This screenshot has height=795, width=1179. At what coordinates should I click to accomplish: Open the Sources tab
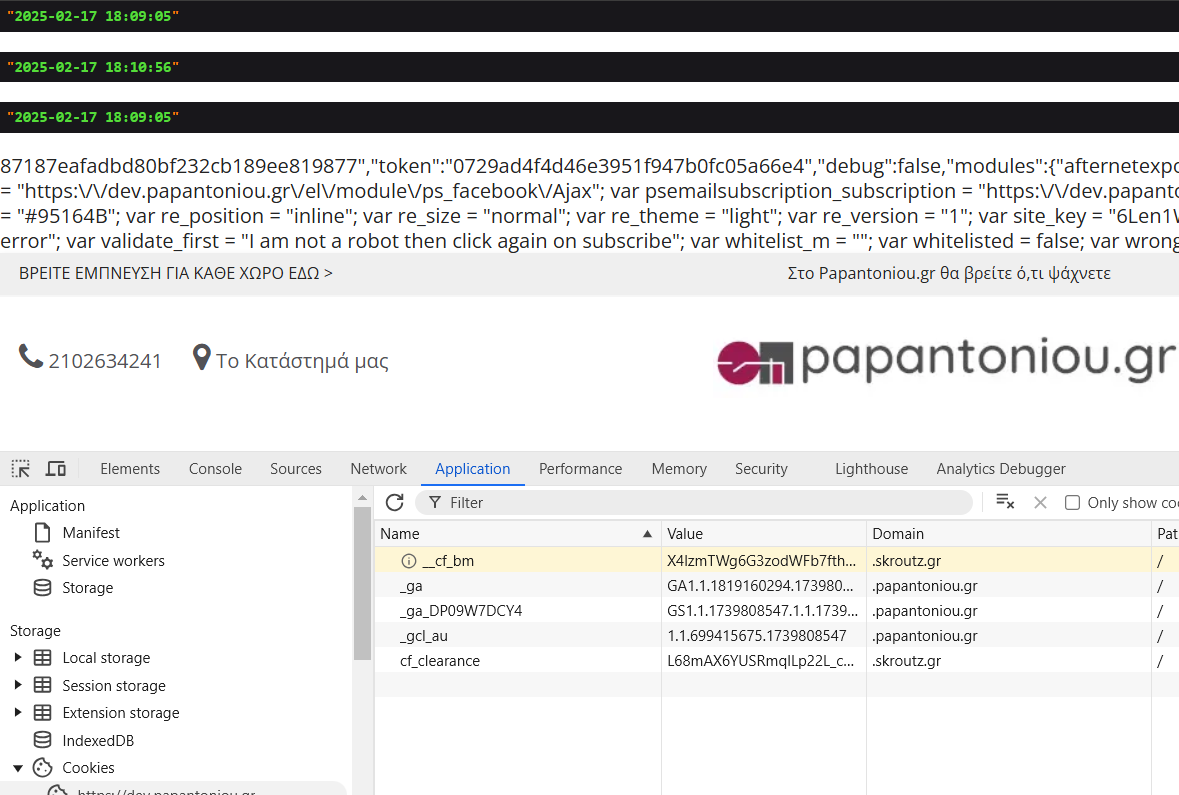pos(296,469)
